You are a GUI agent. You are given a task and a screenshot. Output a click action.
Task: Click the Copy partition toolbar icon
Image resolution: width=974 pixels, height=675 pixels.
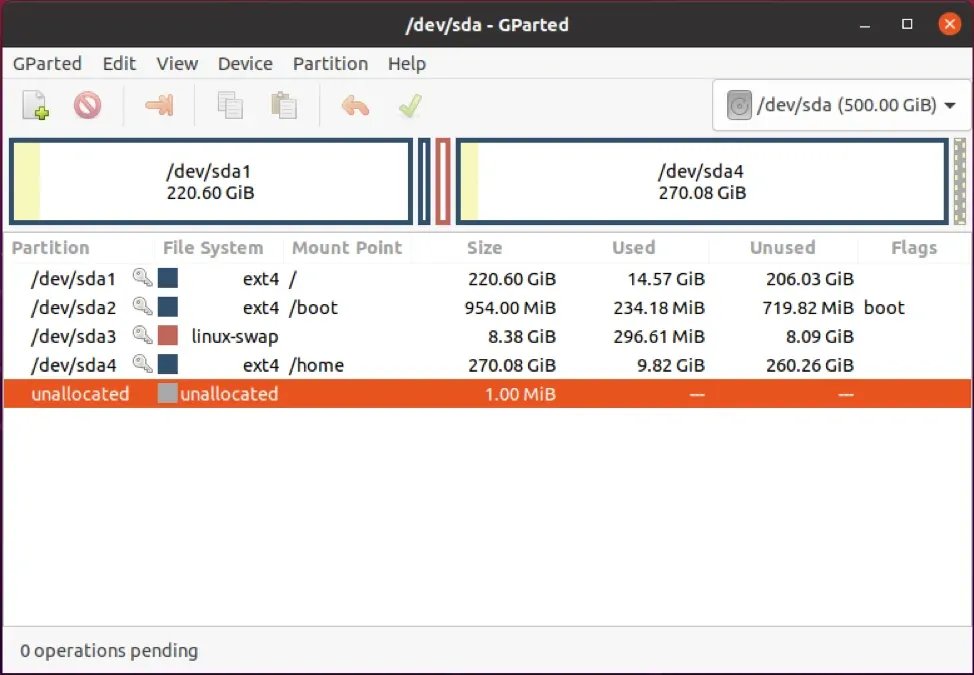coord(230,105)
